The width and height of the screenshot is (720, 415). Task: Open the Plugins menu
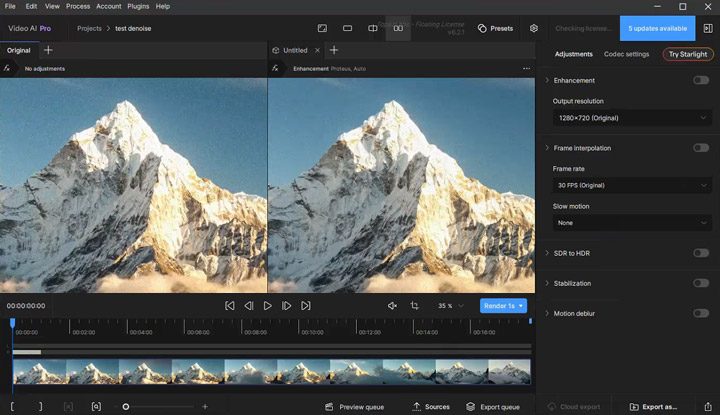point(138,6)
